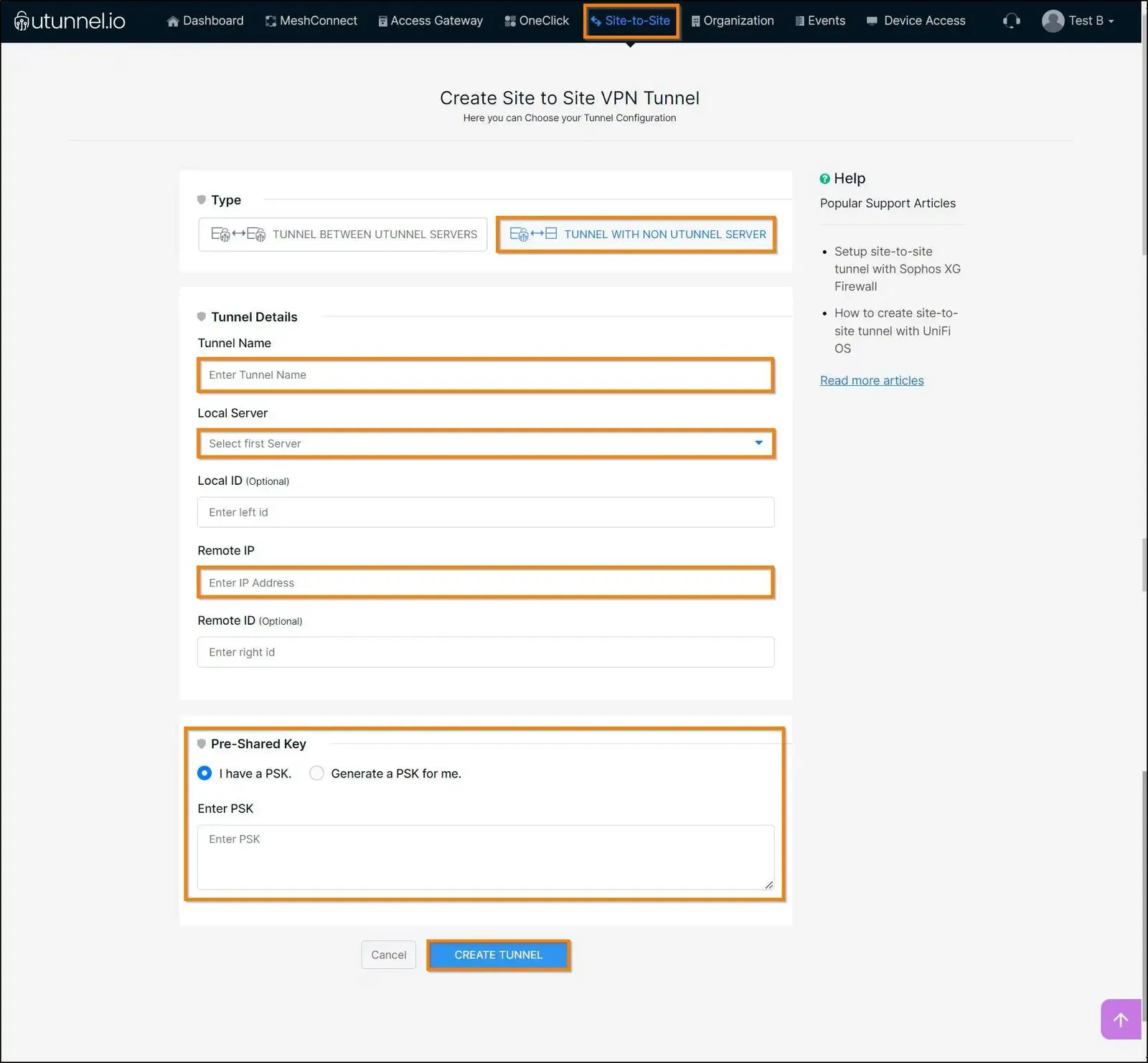Click the Organization building icon
The image size is (1148, 1063).
pos(695,22)
